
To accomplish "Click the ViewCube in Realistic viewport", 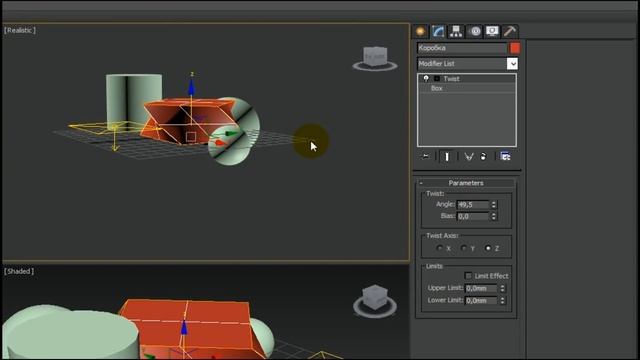I will [x=375, y=58].
